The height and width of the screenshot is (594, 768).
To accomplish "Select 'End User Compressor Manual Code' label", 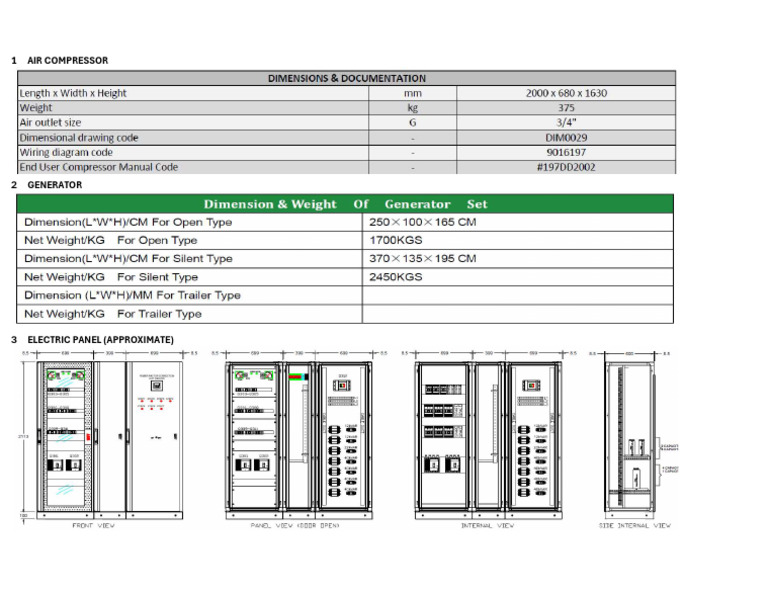I will (98, 167).
